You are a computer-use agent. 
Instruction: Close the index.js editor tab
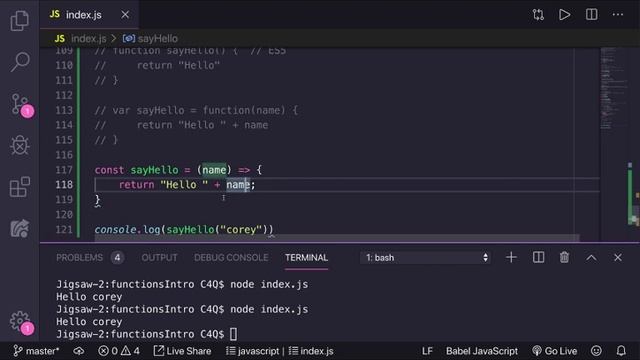[x=125, y=15]
